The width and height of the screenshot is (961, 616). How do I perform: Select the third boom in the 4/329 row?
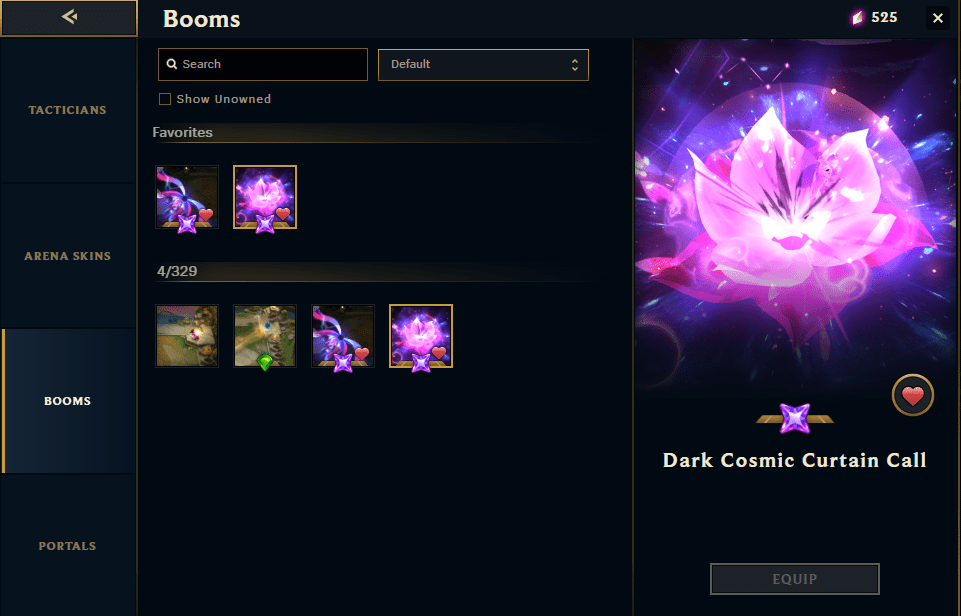(x=343, y=336)
